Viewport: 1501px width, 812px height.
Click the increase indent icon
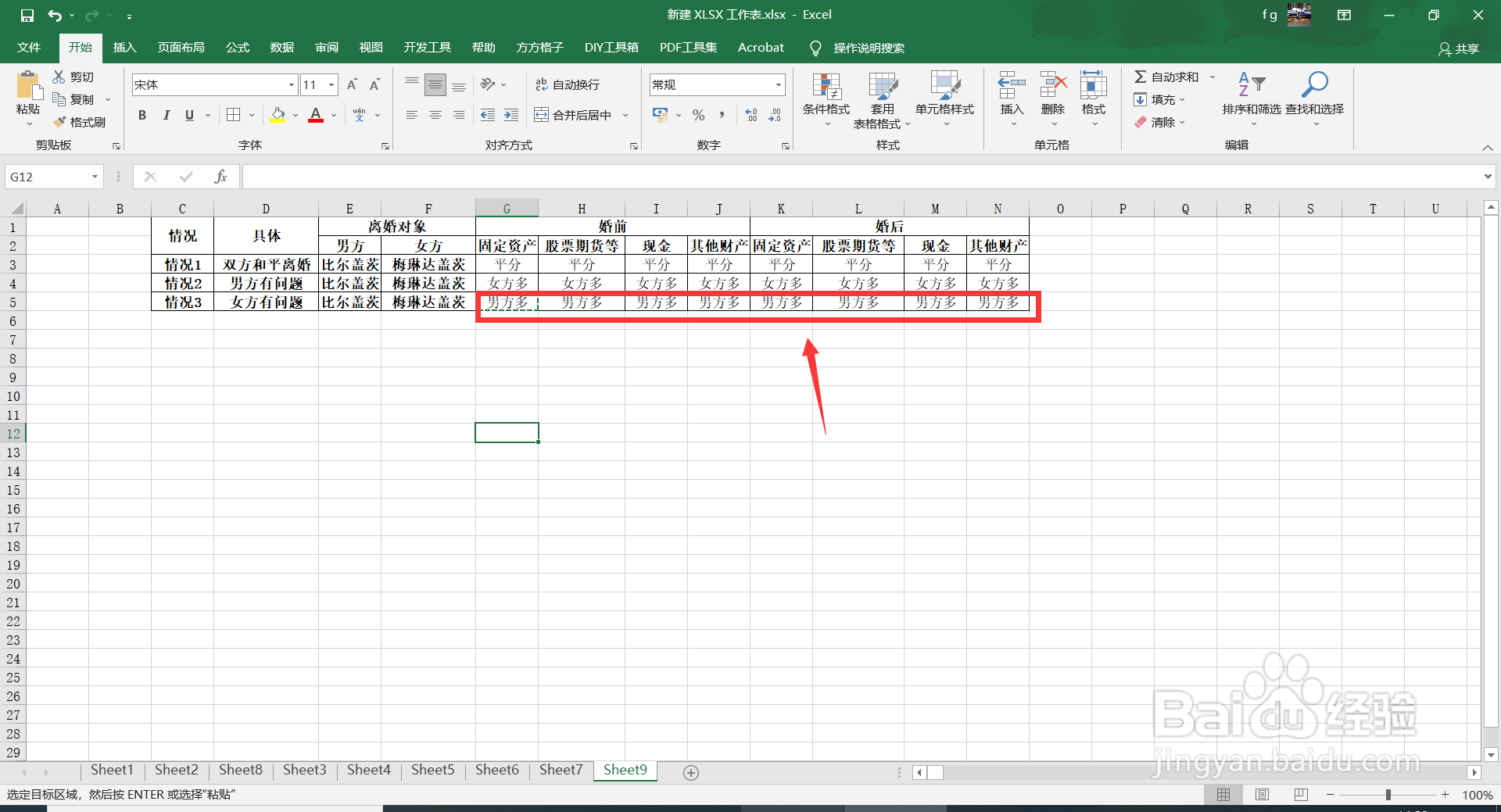511,115
